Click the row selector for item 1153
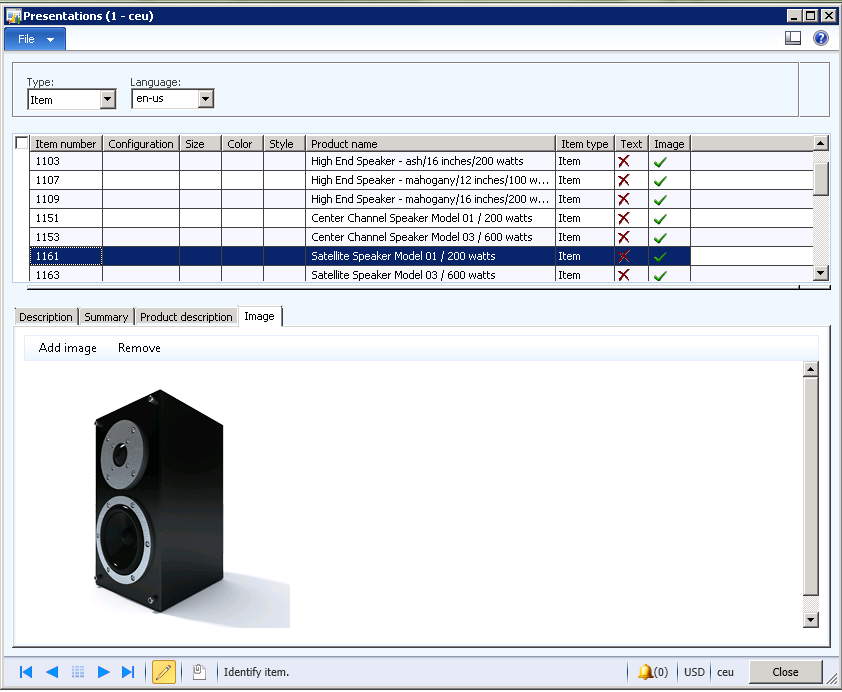Image resolution: width=842 pixels, height=692 pixels. coord(22,237)
